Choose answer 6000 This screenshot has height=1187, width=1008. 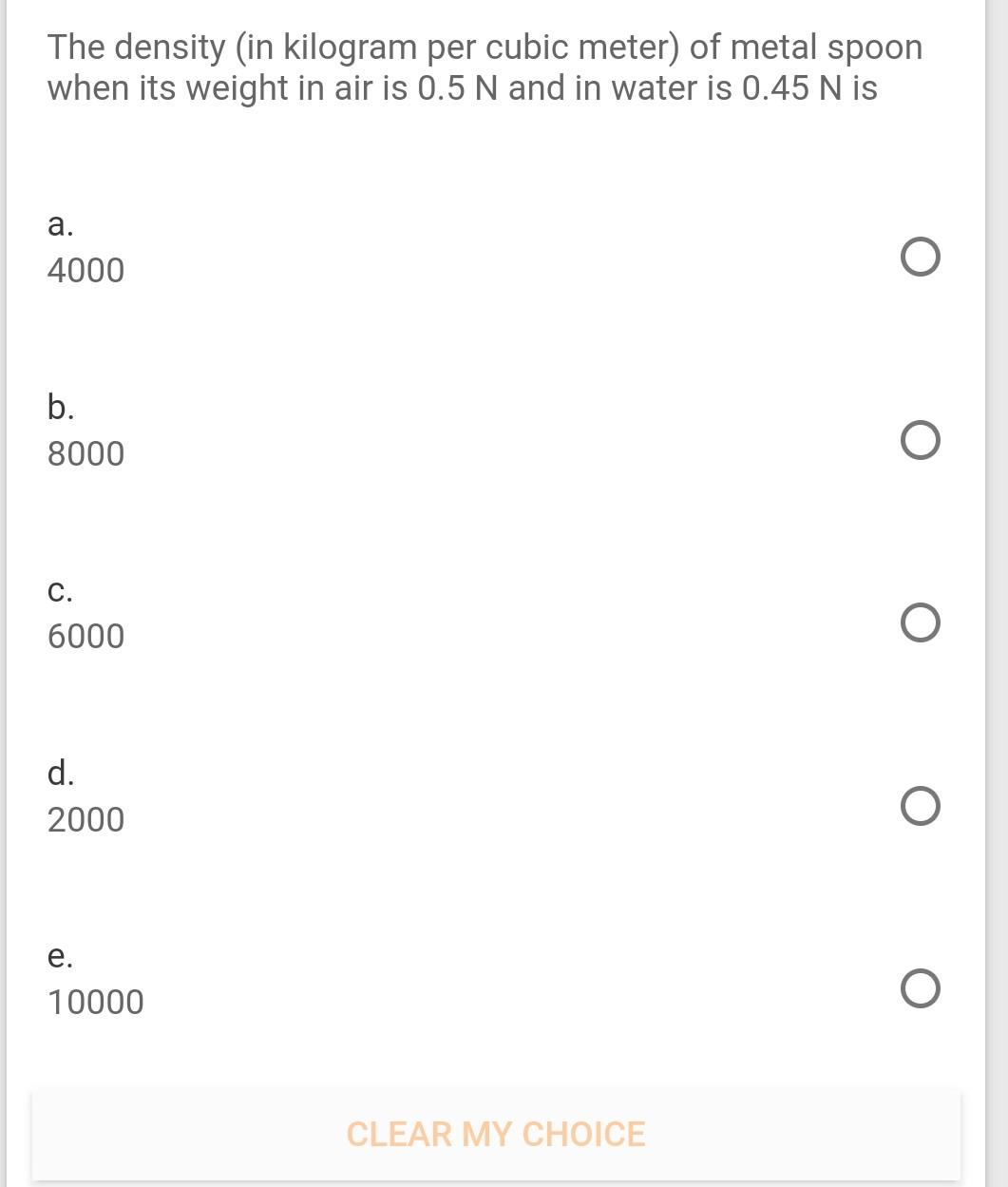point(86,636)
